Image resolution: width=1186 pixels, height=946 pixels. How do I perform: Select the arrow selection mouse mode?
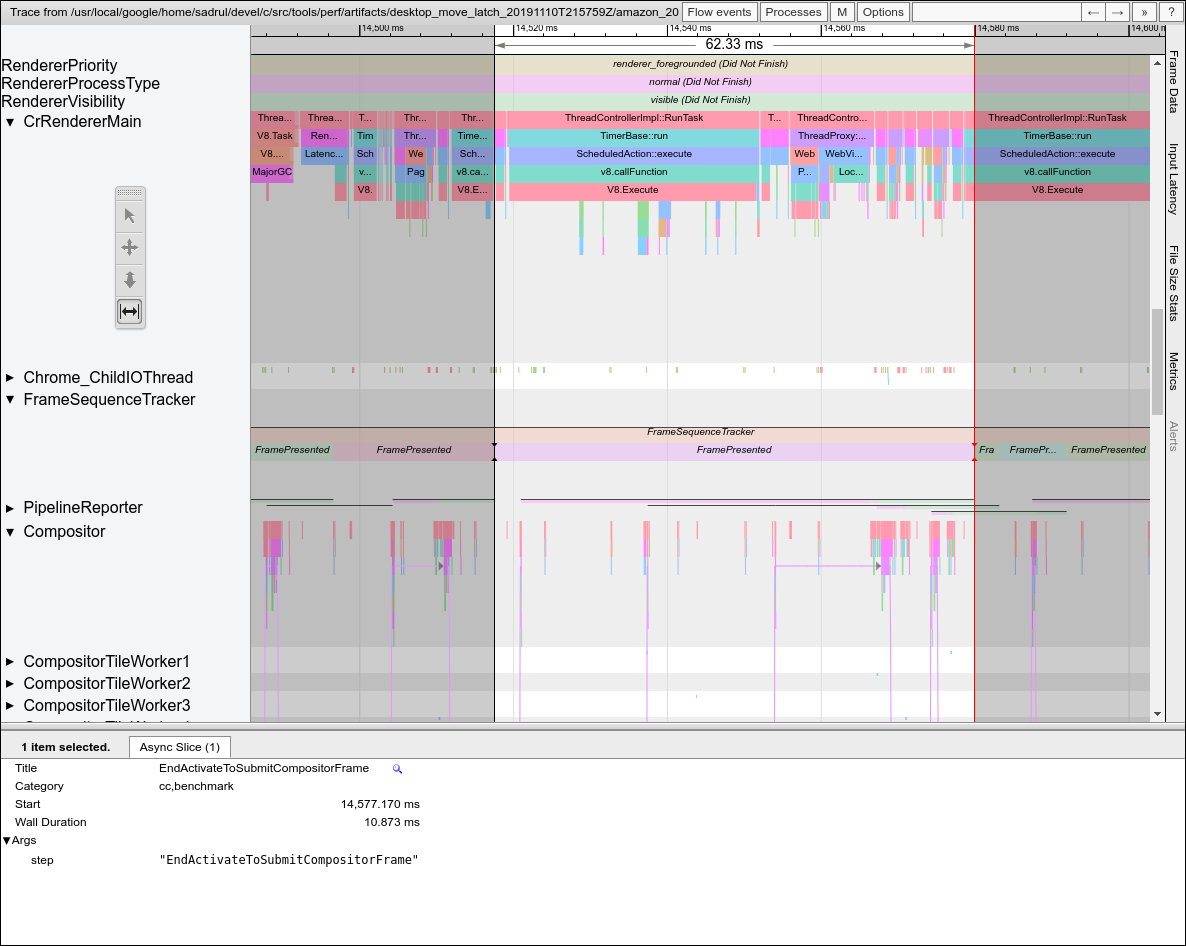[130, 215]
